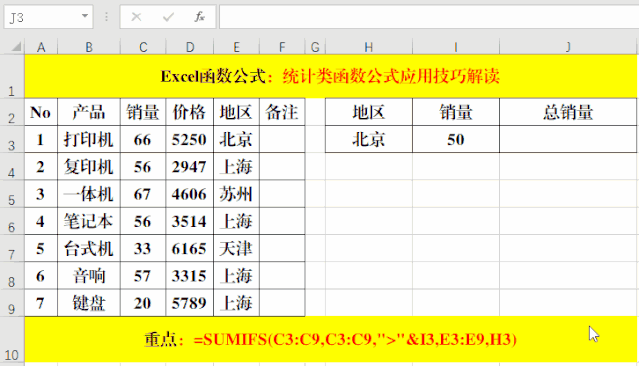Click the '地区' header in column H

369,112
